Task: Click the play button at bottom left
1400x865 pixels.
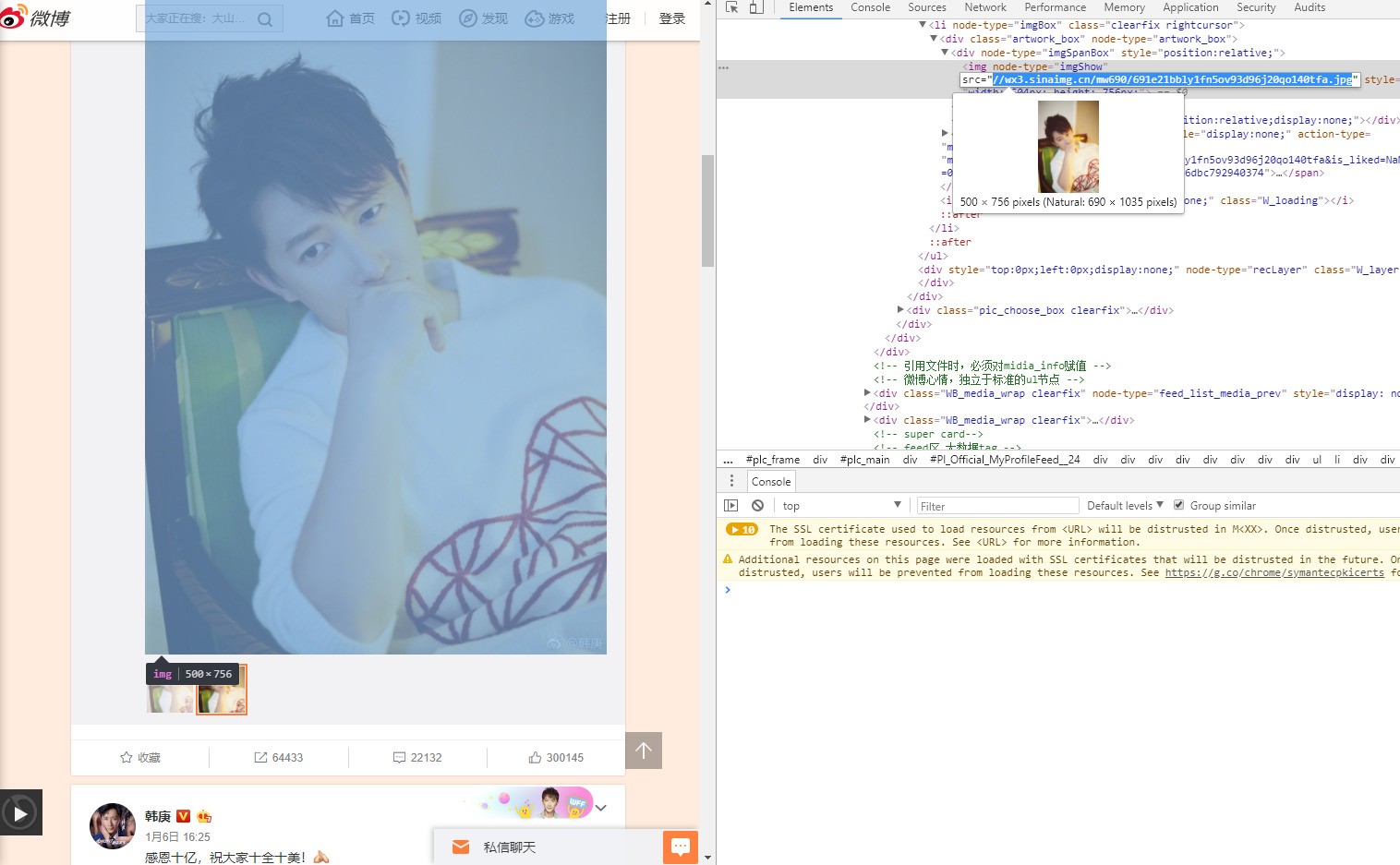Action: tap(20, 812)
